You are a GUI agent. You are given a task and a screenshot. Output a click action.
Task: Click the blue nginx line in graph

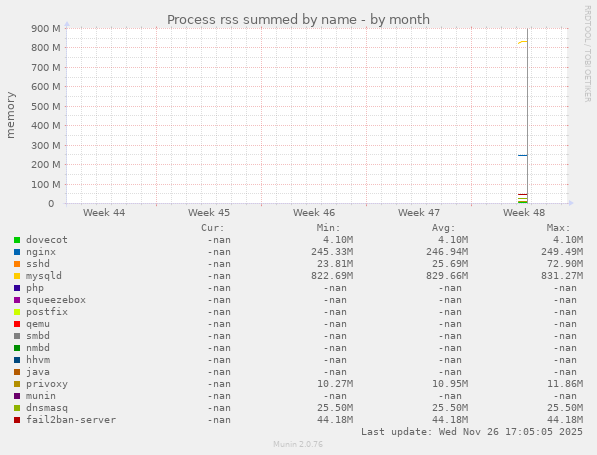pyautogui.click(x=522, y=155)
